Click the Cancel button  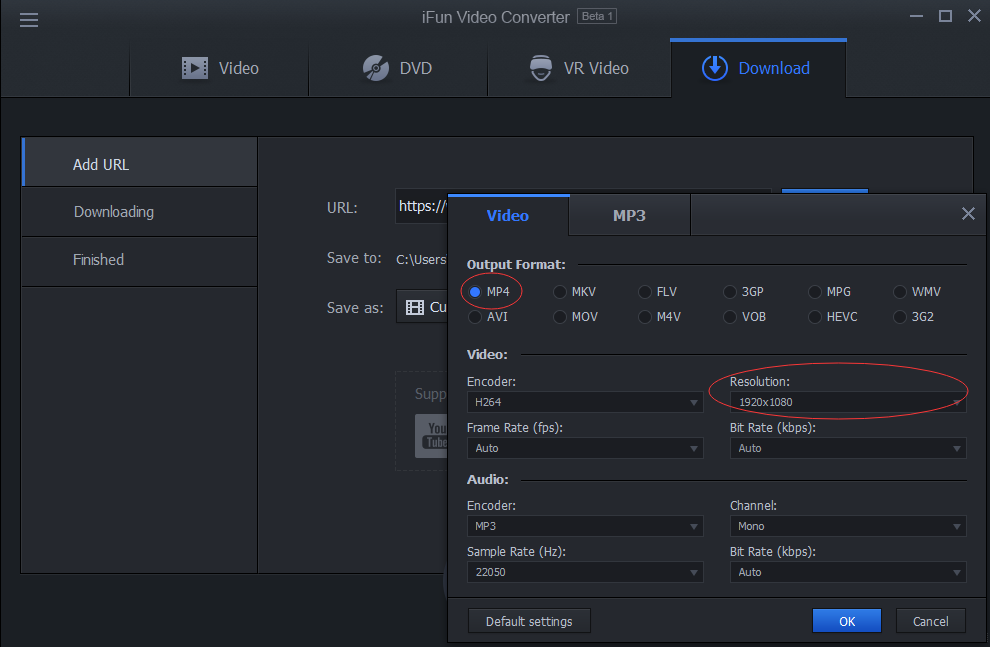pyautogui.click(x=931, y=621)
